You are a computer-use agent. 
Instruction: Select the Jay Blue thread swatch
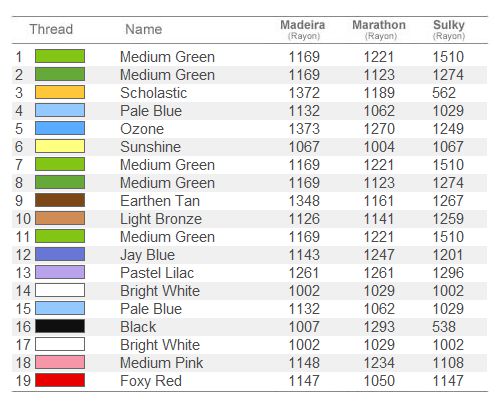[60, 254]
